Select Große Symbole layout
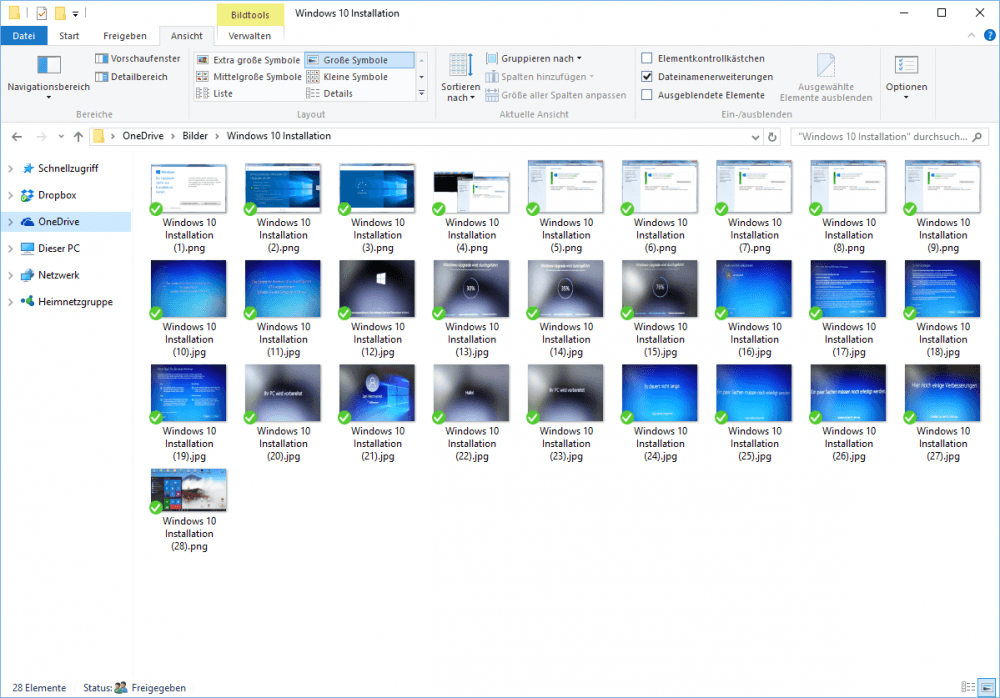The image size is (1000, 698). pyautogui.click(x=359, y=60)
